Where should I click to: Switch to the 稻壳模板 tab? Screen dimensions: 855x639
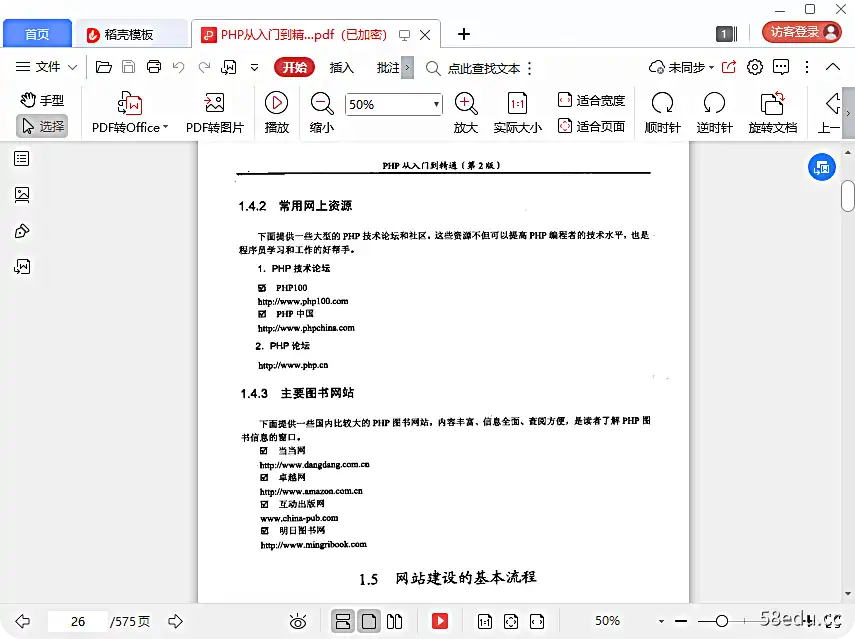pyautogui.click(x=129, y=34)
